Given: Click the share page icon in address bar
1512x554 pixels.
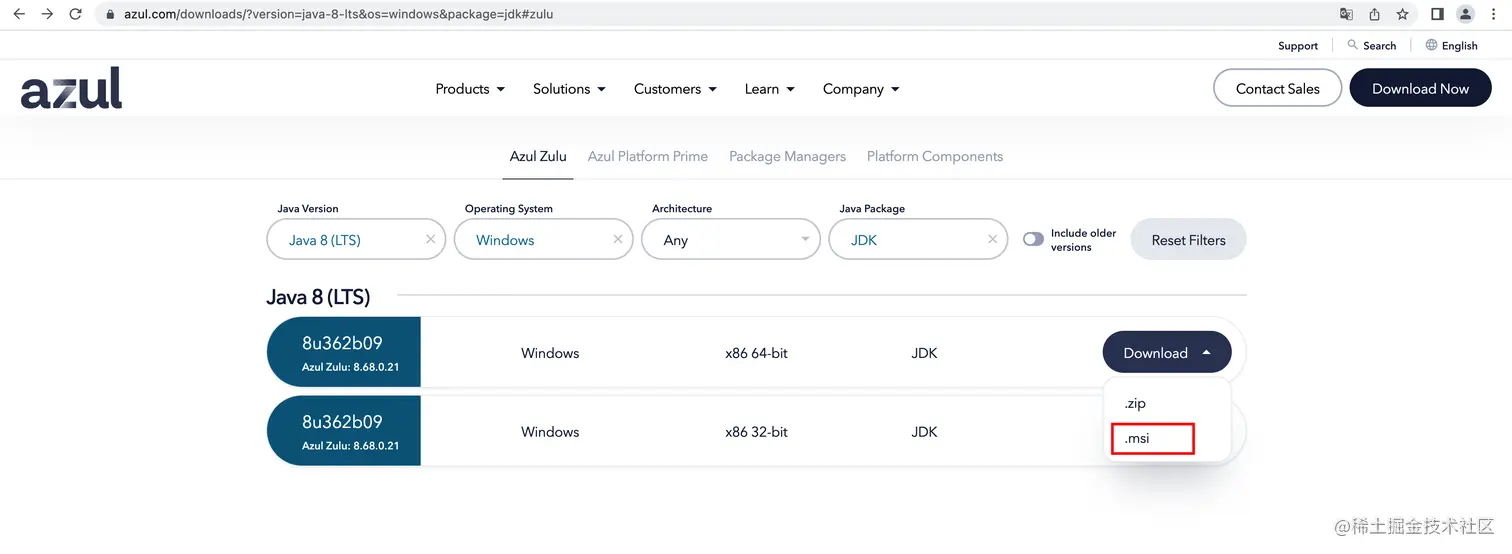Looking at the screenshot, I should (x=1374, y=14).
